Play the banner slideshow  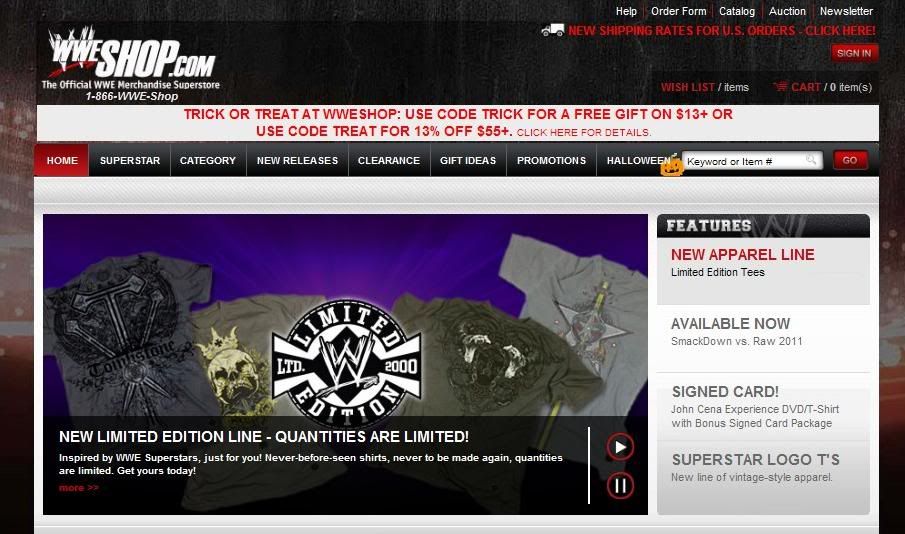(x=620, y=447)
